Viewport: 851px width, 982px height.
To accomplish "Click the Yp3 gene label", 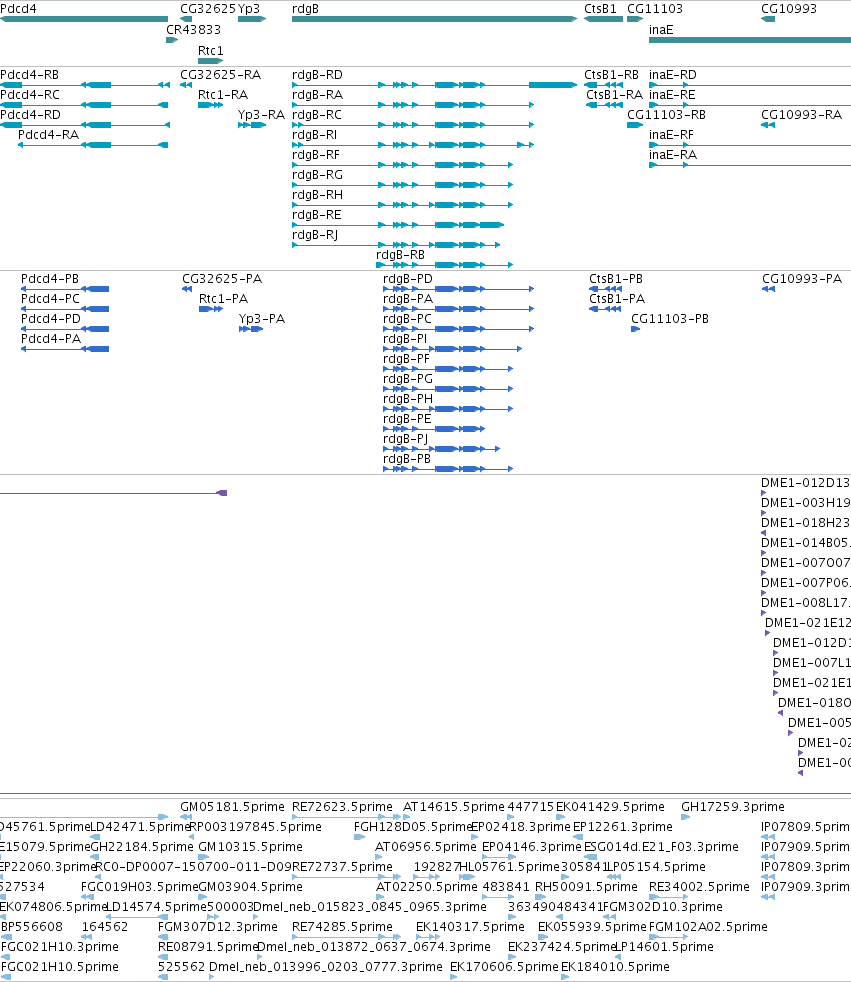I will pos(249,9).
